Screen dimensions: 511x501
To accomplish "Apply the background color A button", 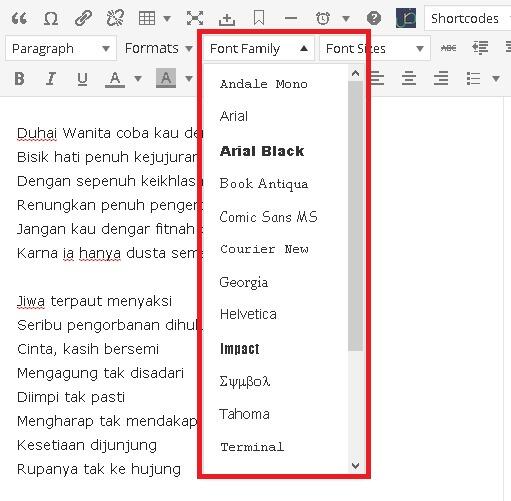I will (166, 78).
